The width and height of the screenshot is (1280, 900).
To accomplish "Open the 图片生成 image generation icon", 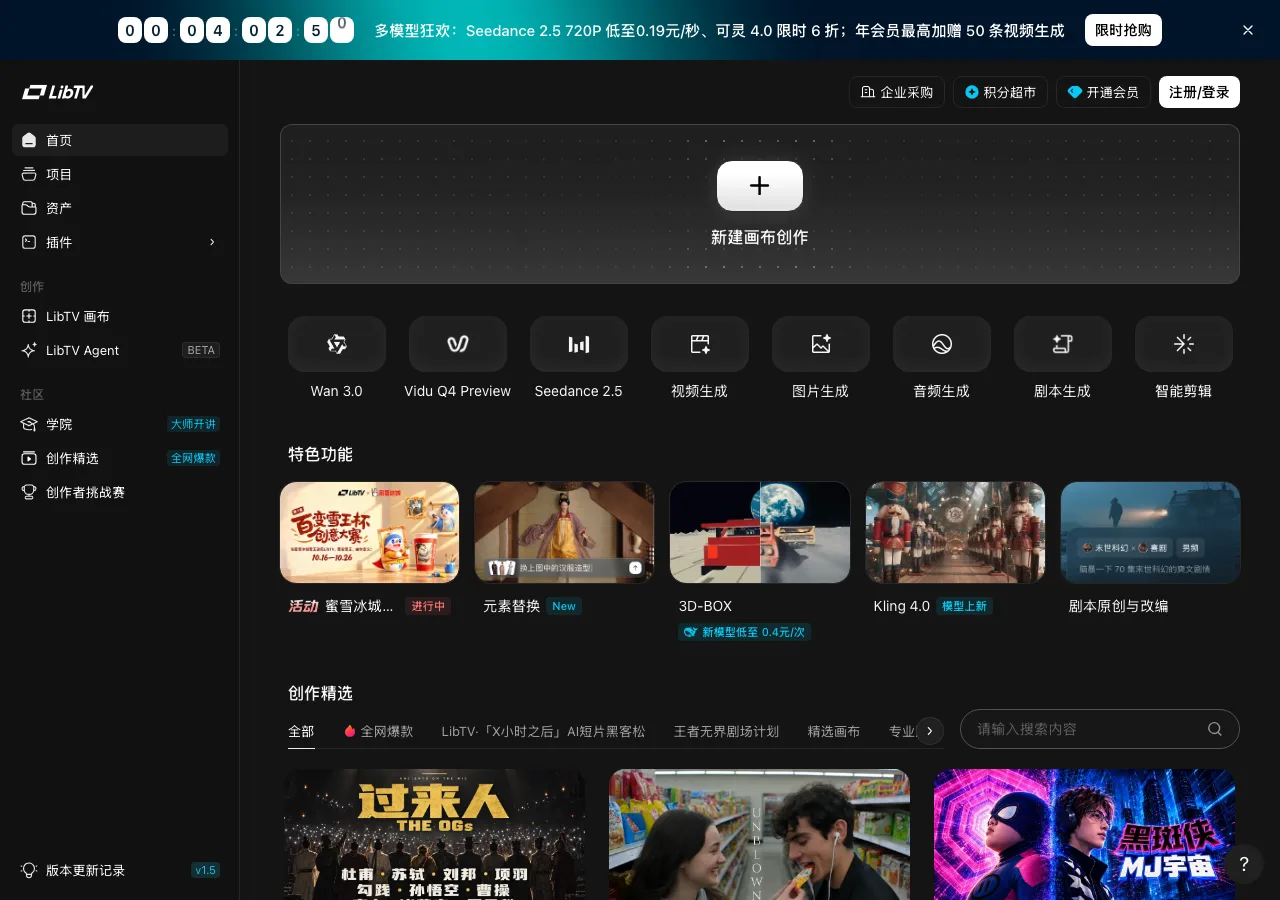I will 821,344.
